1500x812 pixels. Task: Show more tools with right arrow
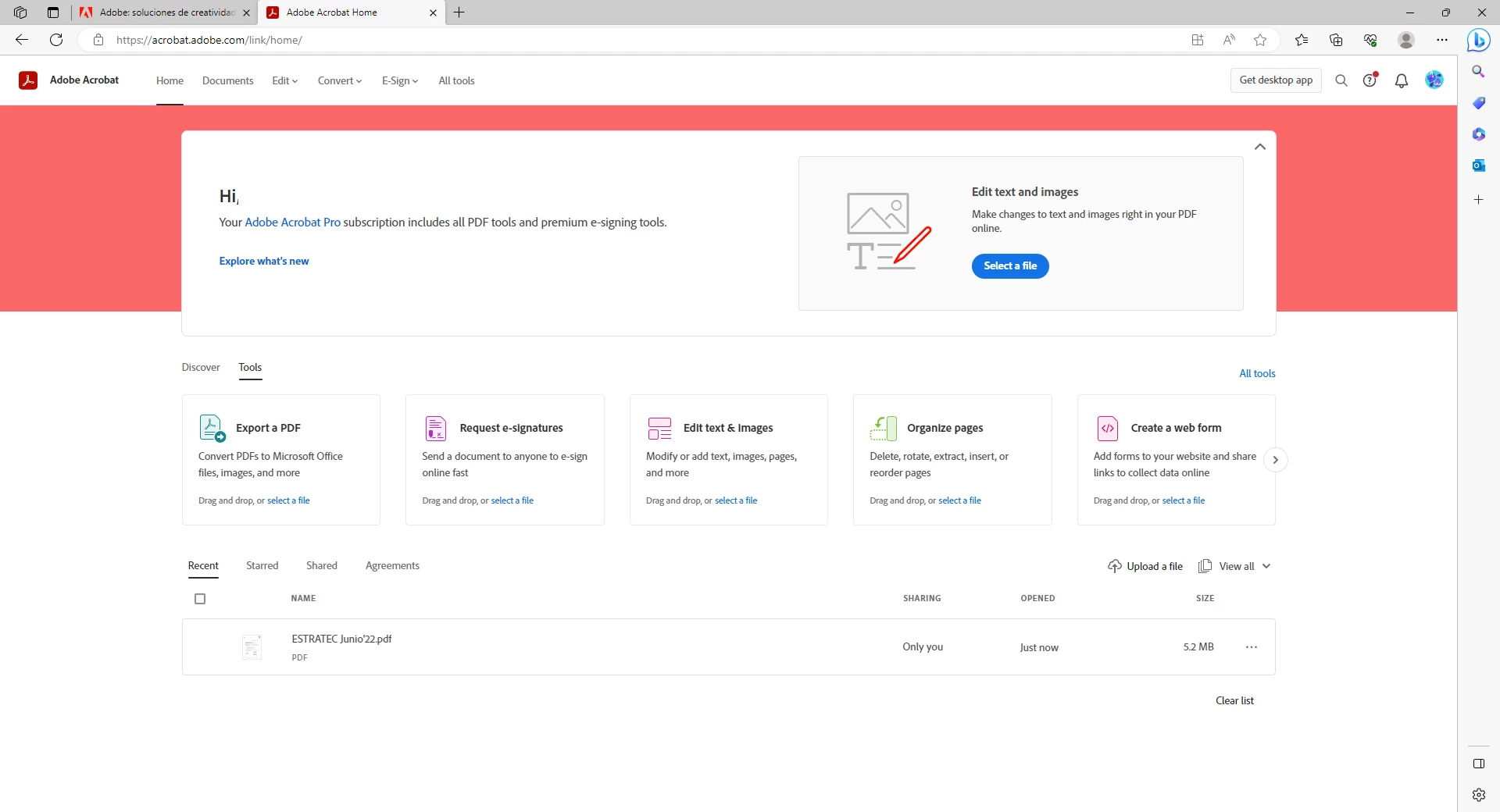tap(1275, 460)
